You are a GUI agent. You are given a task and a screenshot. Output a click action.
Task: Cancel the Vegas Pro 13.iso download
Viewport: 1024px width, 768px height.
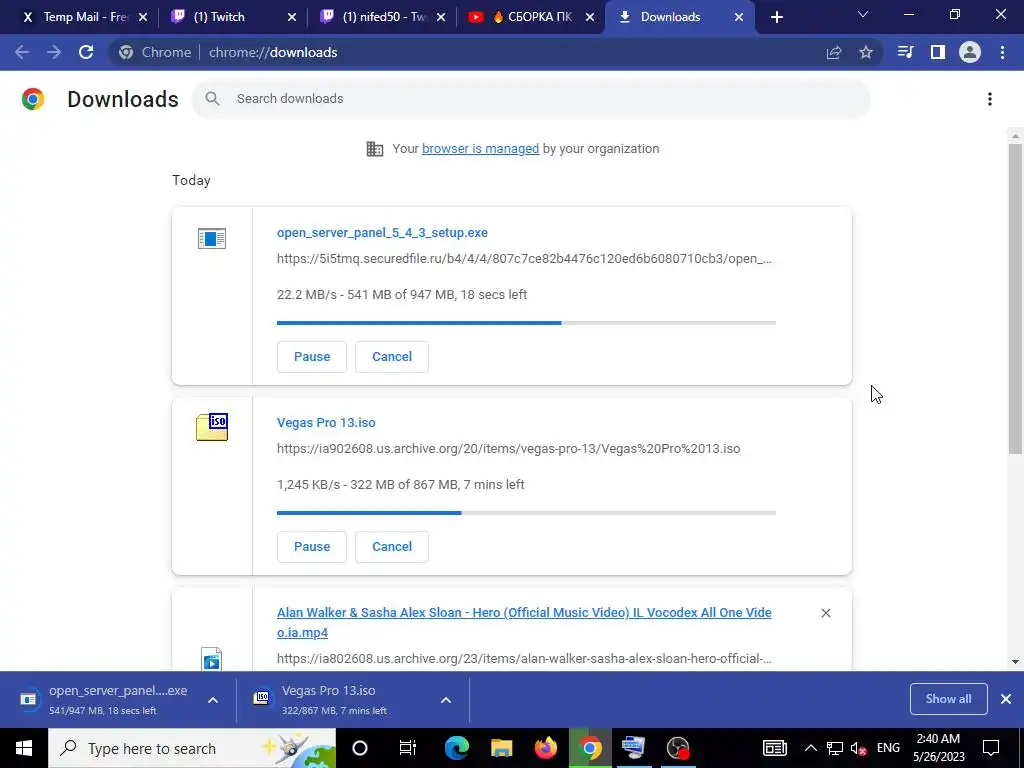[392, 547]
